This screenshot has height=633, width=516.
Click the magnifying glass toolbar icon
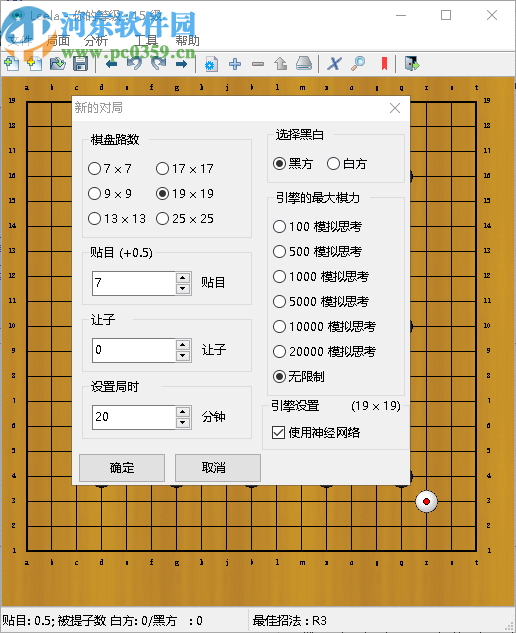358,64
